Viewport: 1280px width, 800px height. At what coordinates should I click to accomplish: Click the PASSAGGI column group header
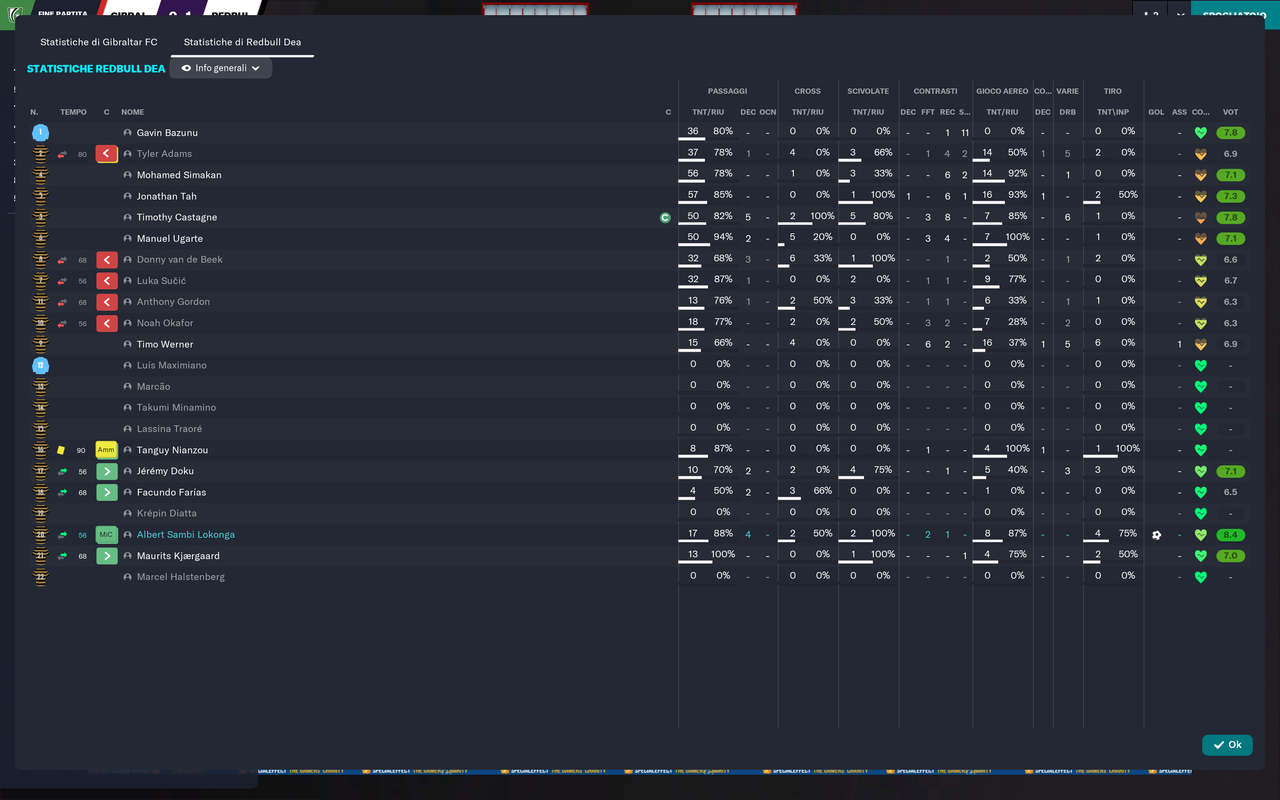pos(727,91)
